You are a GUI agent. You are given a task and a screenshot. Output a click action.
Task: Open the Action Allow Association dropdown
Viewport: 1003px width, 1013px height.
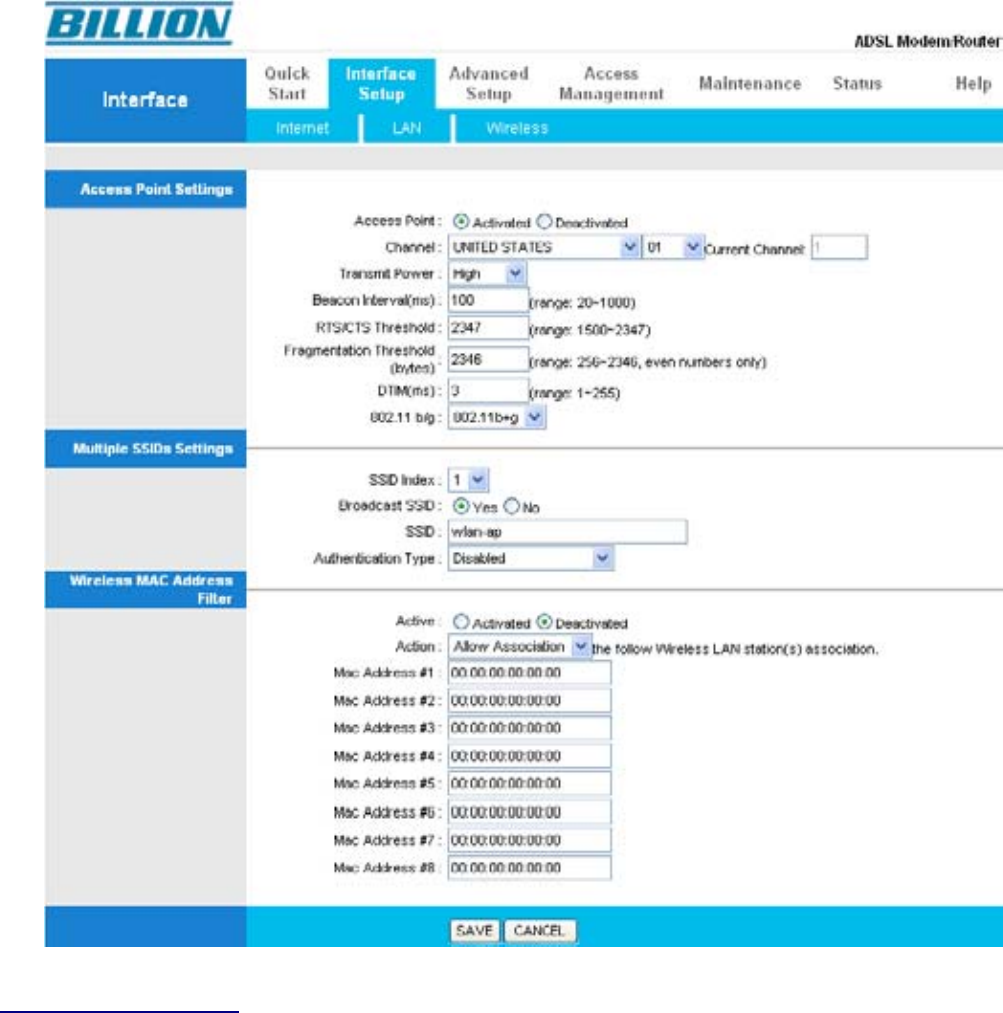519,647
